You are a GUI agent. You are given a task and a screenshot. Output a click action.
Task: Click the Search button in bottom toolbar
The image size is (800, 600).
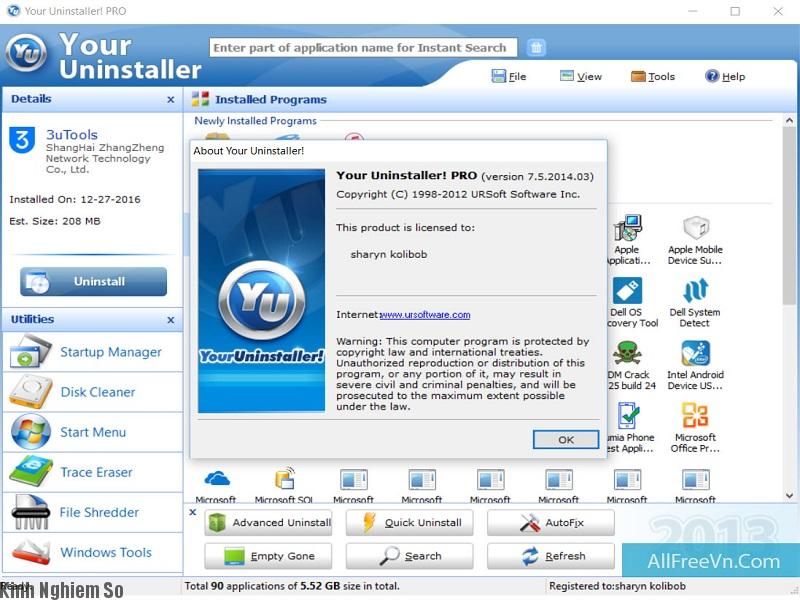tap(409, 556)
